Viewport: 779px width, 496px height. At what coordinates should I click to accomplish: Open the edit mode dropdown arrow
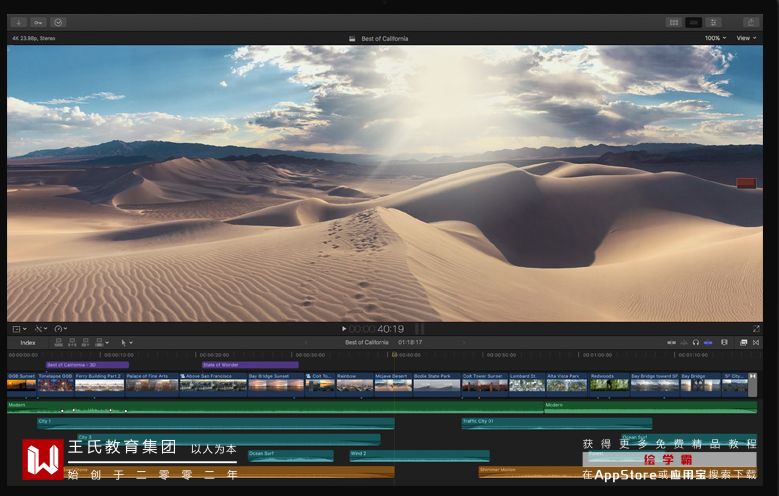pyautogui.click(x=107, y=343)
